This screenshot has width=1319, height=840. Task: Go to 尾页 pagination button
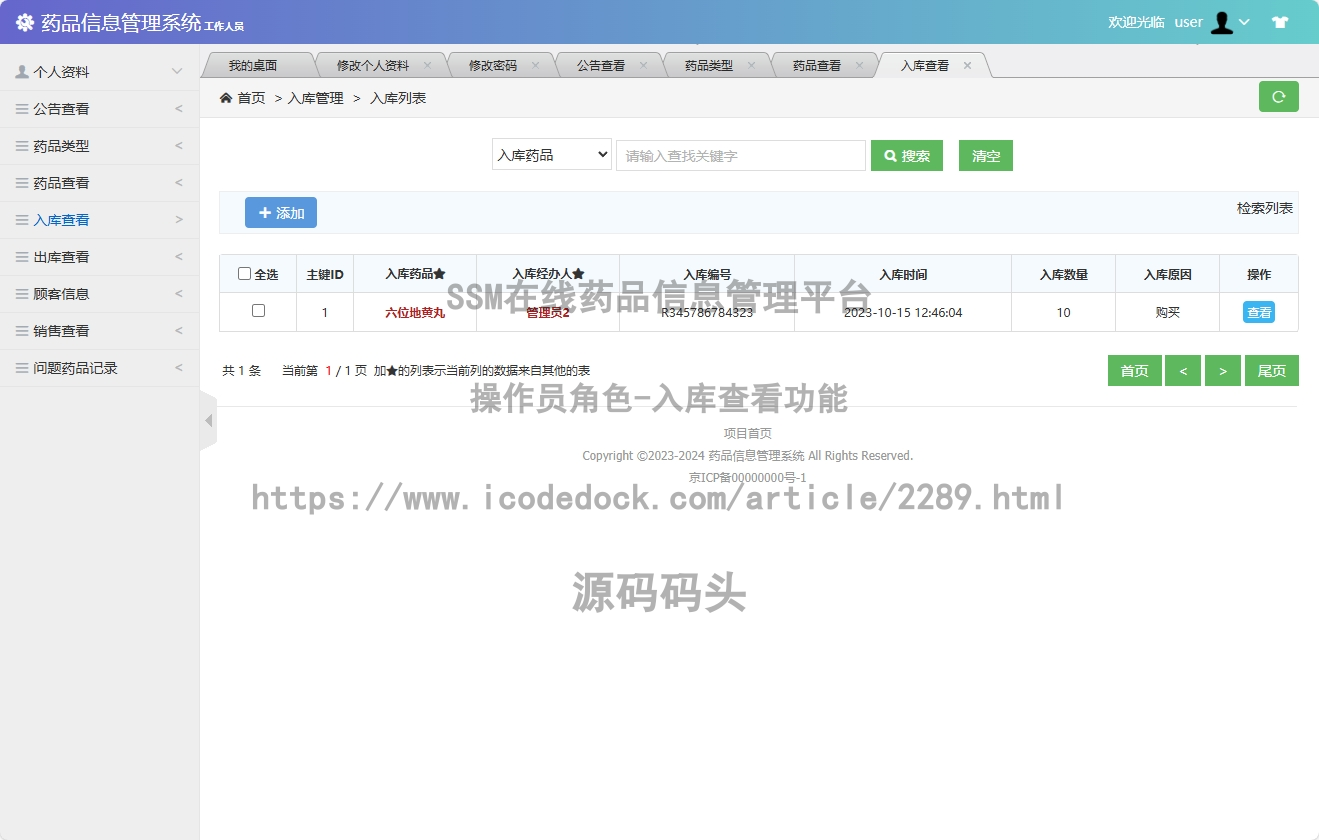tap(1272, 371)
